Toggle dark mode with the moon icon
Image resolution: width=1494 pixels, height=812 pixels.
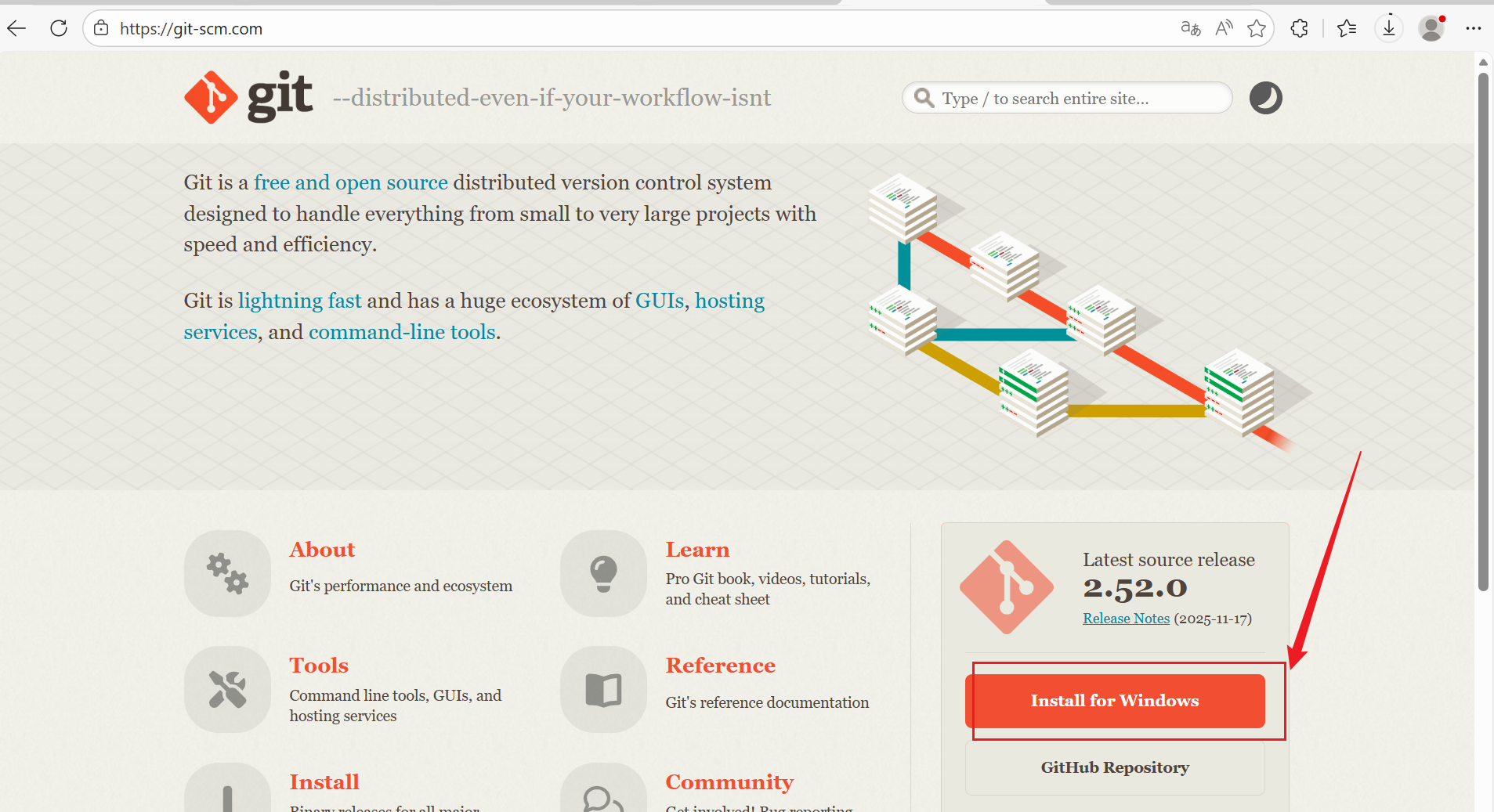(1265, 98)
